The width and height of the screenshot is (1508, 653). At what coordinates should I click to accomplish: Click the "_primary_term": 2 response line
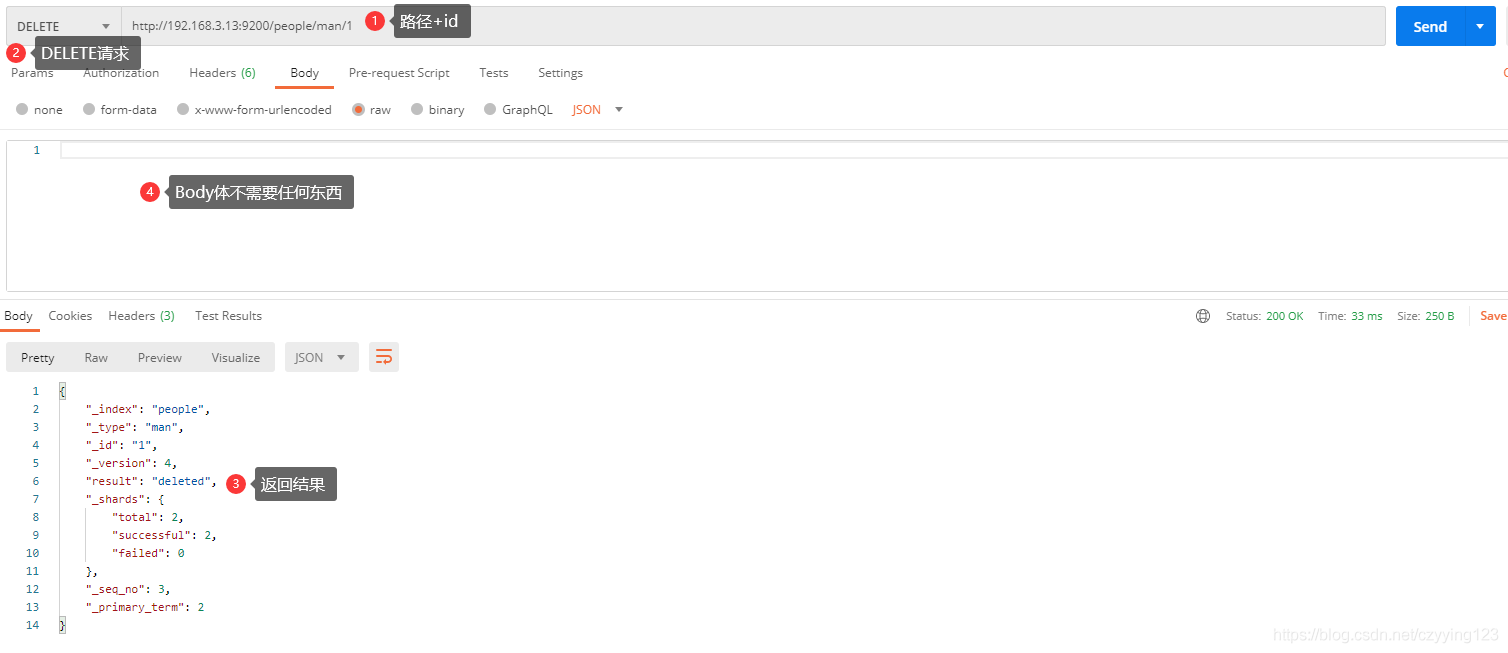tap(145, 607)
